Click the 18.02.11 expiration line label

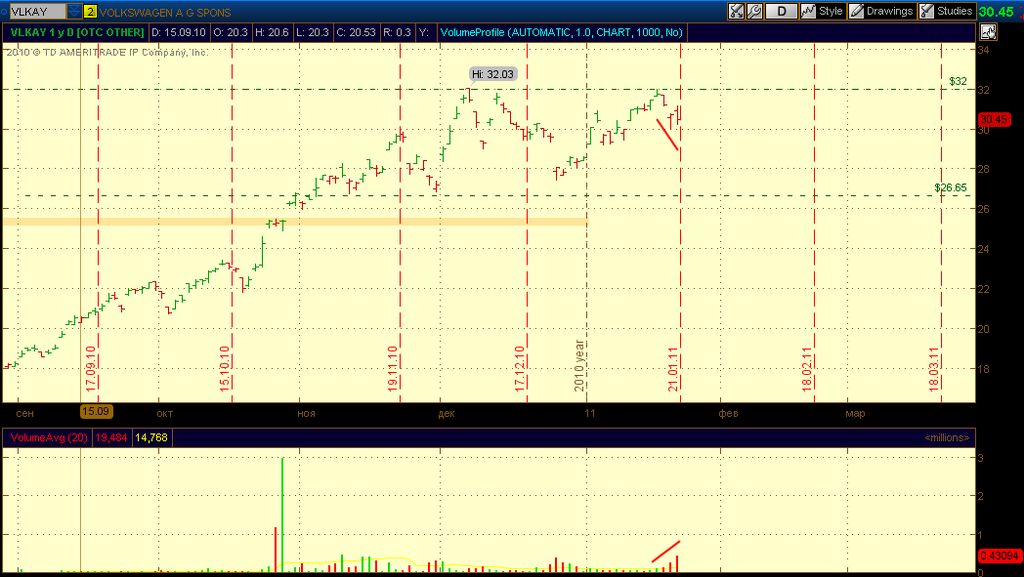[x=807, y=369]
